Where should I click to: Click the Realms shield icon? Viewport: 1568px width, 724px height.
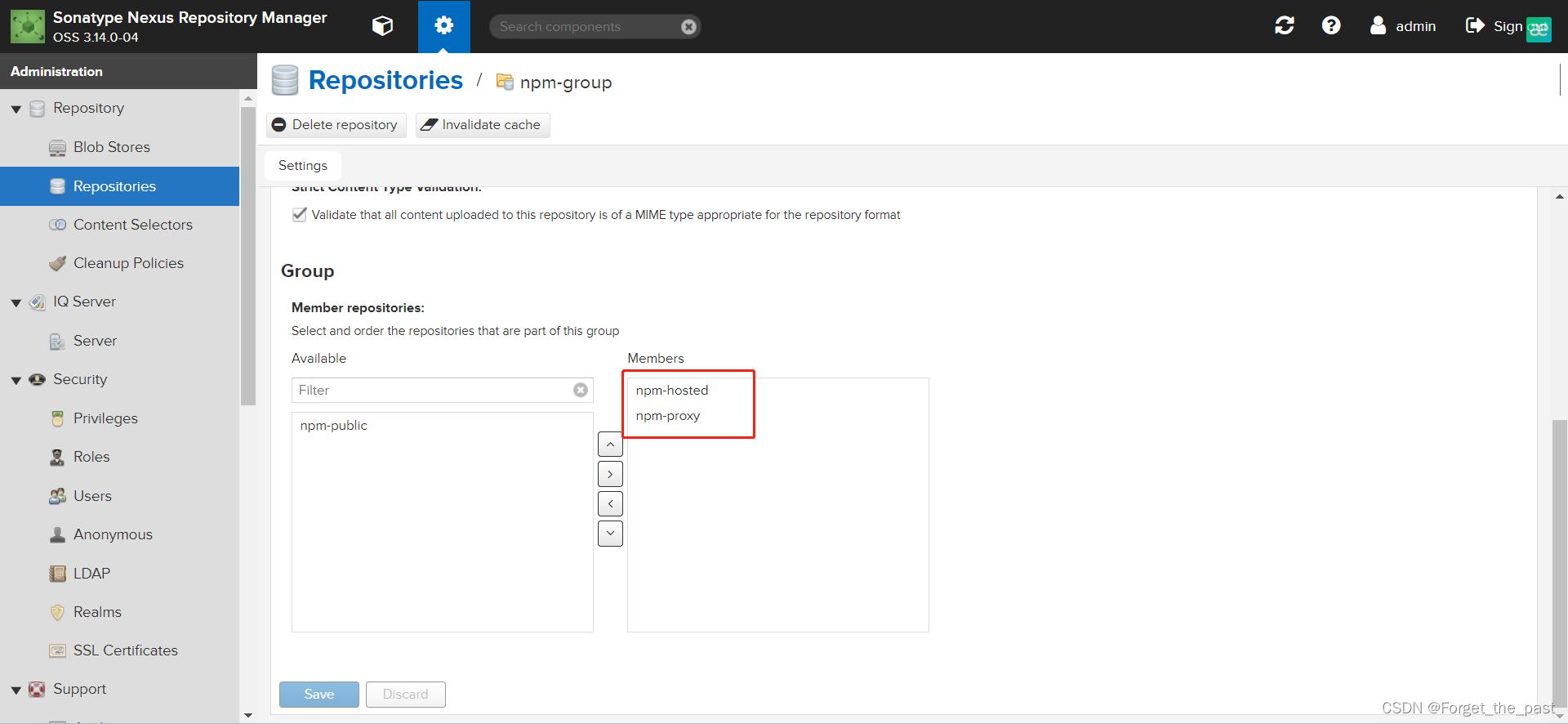coord(57,612)
